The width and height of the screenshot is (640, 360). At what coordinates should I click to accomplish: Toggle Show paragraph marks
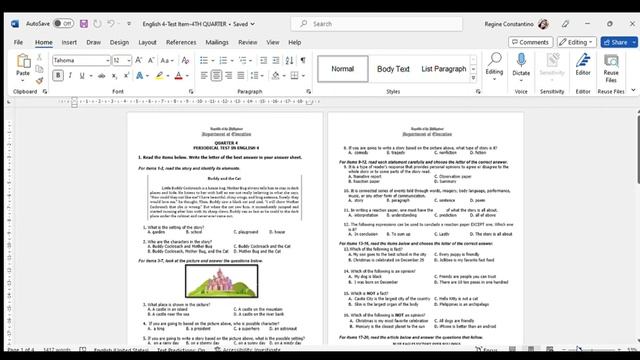[303, 60]
